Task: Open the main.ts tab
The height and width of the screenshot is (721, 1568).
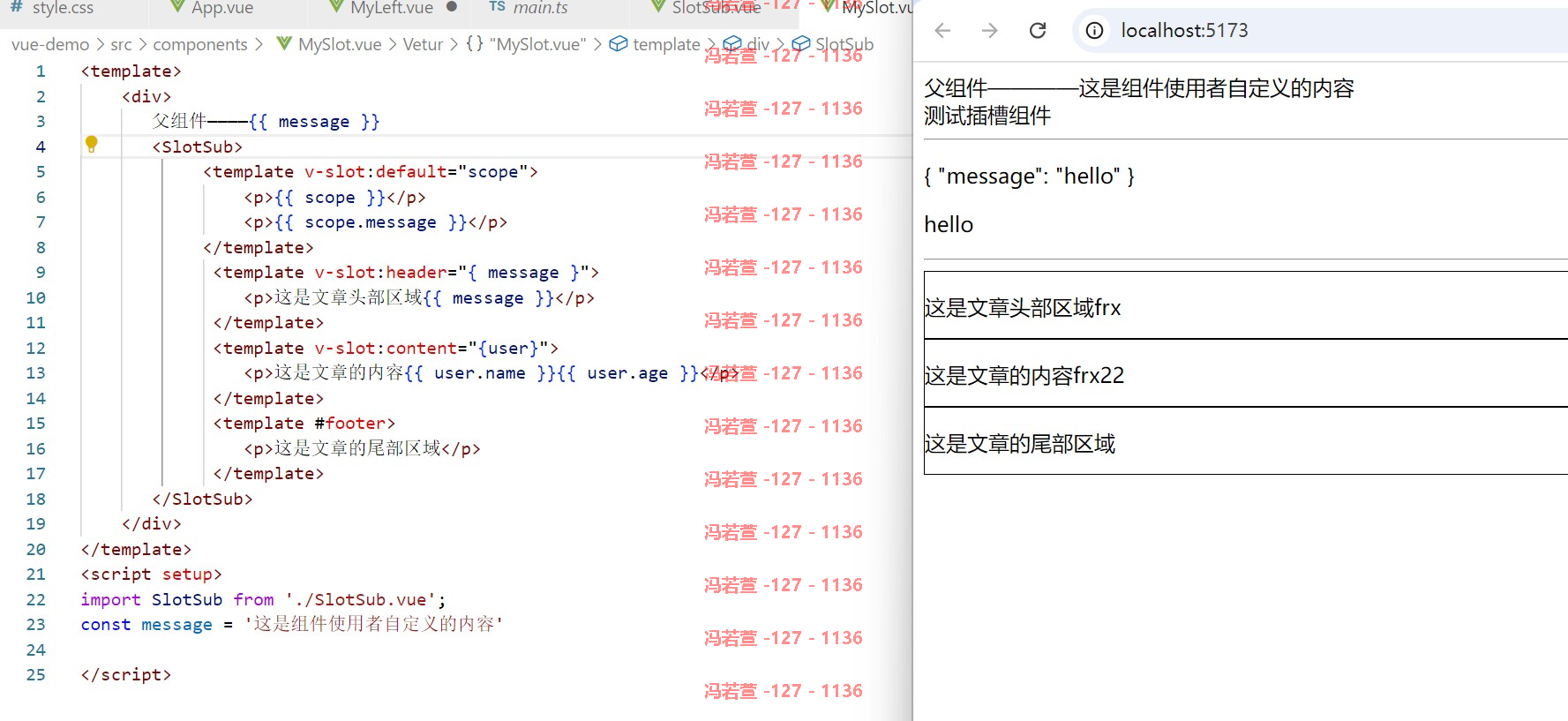Action: [x=540, y=8]
